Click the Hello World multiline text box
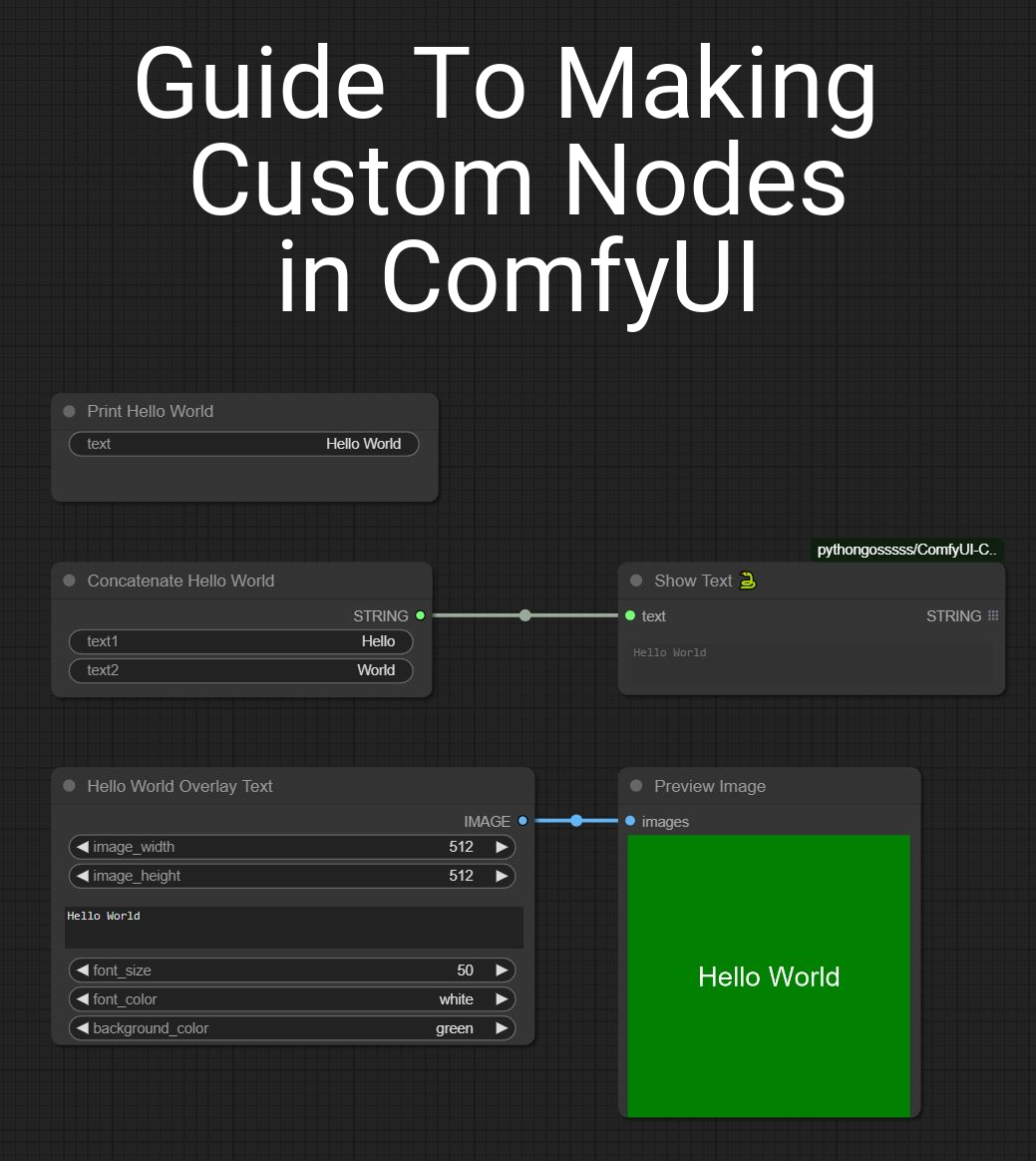The image size is (1036, 1161). coord(294,927)
